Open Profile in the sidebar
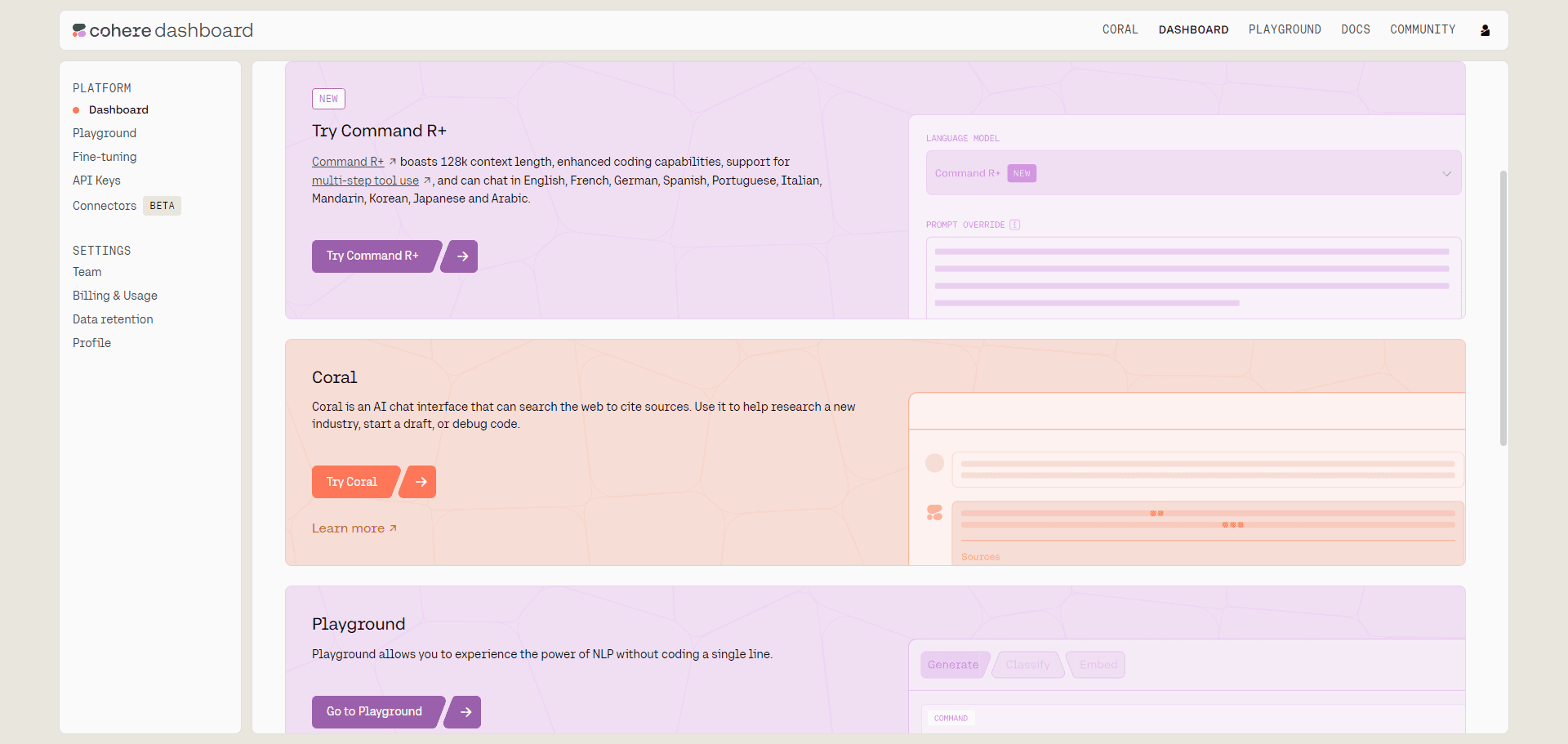Screen dimensions: 1568x744 [x=91, y=343]
